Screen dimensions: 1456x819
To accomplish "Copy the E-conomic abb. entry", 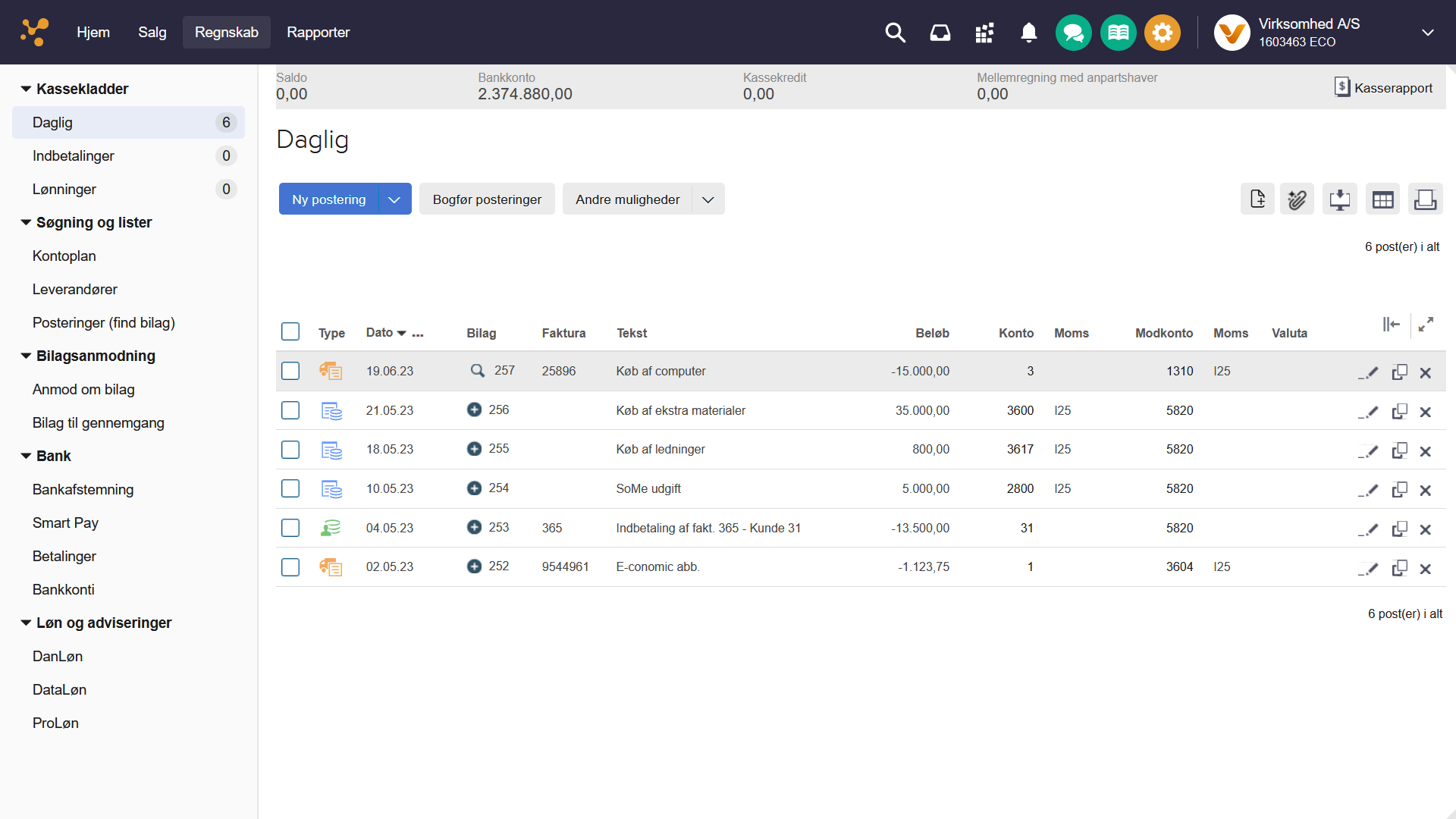I will 1399,568.
